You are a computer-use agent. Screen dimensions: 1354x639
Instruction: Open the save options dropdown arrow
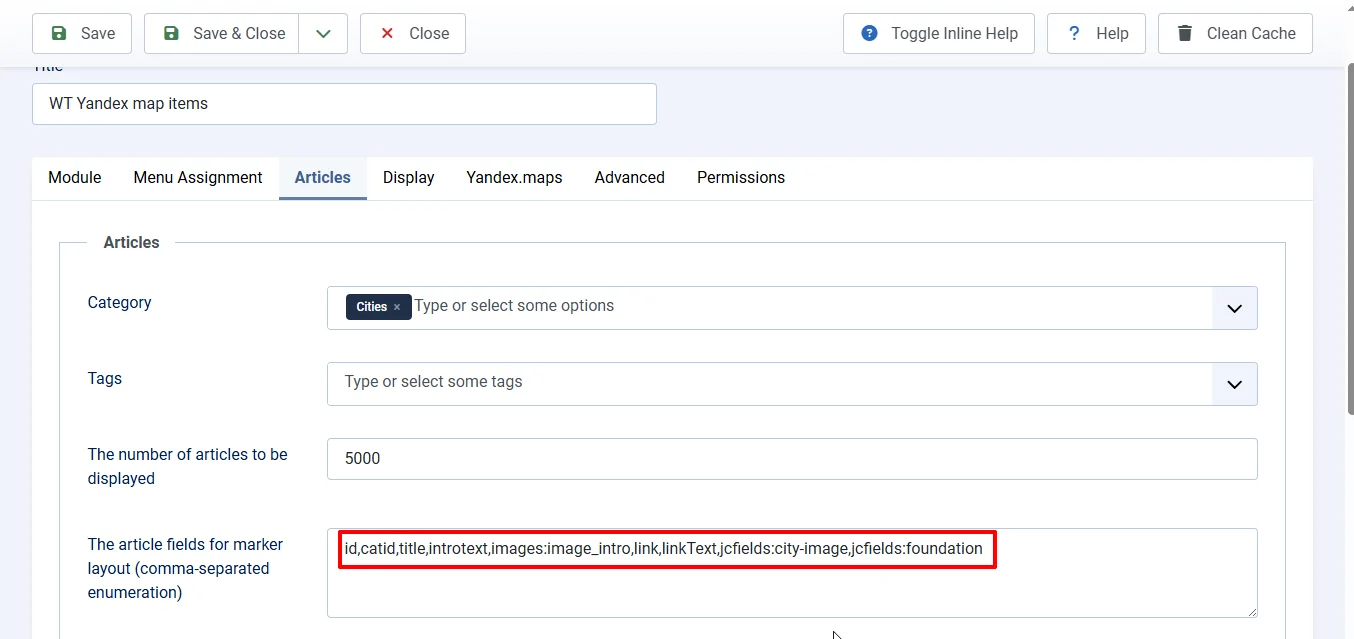323,33
